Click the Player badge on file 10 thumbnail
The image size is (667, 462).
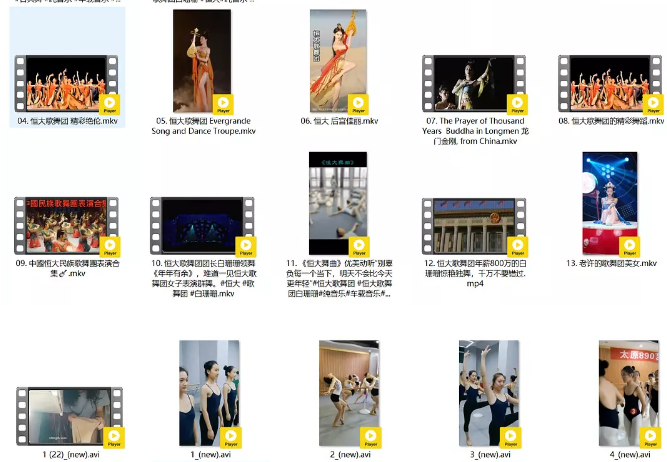coord(246,247)
